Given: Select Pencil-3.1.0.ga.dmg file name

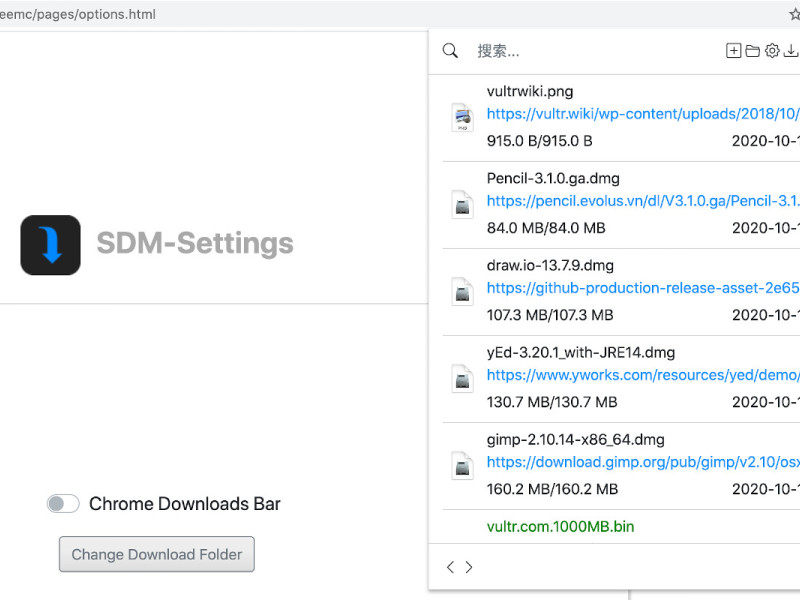Looking at the screenshot, I should point(553,179).
